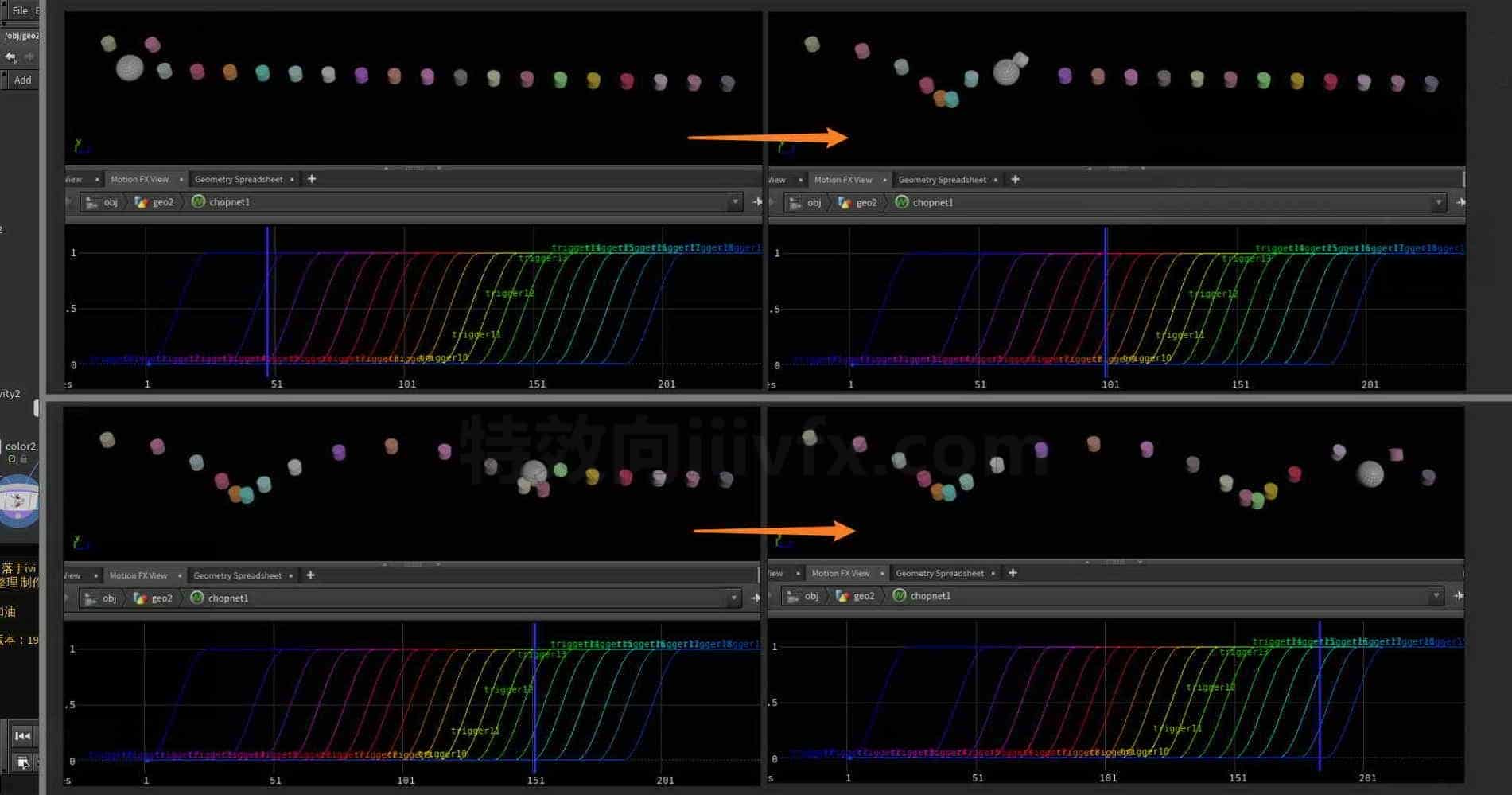Click the forward navigation arrow in the left sidebar
This screenshot has height=795, width=1512.
click(x=29, y=57)
